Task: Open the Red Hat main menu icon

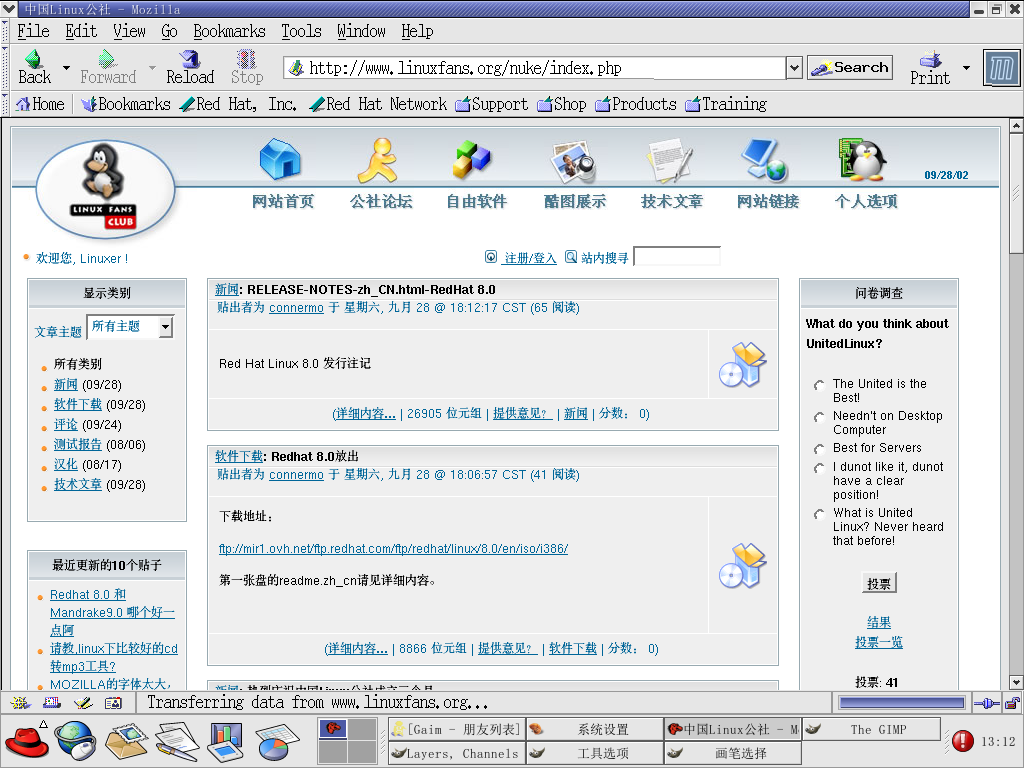Action: [27, 741]
